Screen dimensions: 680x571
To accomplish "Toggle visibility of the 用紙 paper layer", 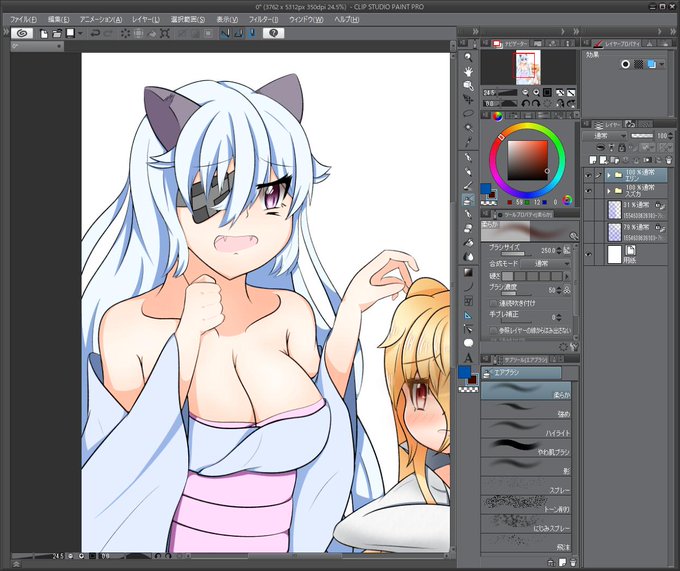I will tap(588, 254).
